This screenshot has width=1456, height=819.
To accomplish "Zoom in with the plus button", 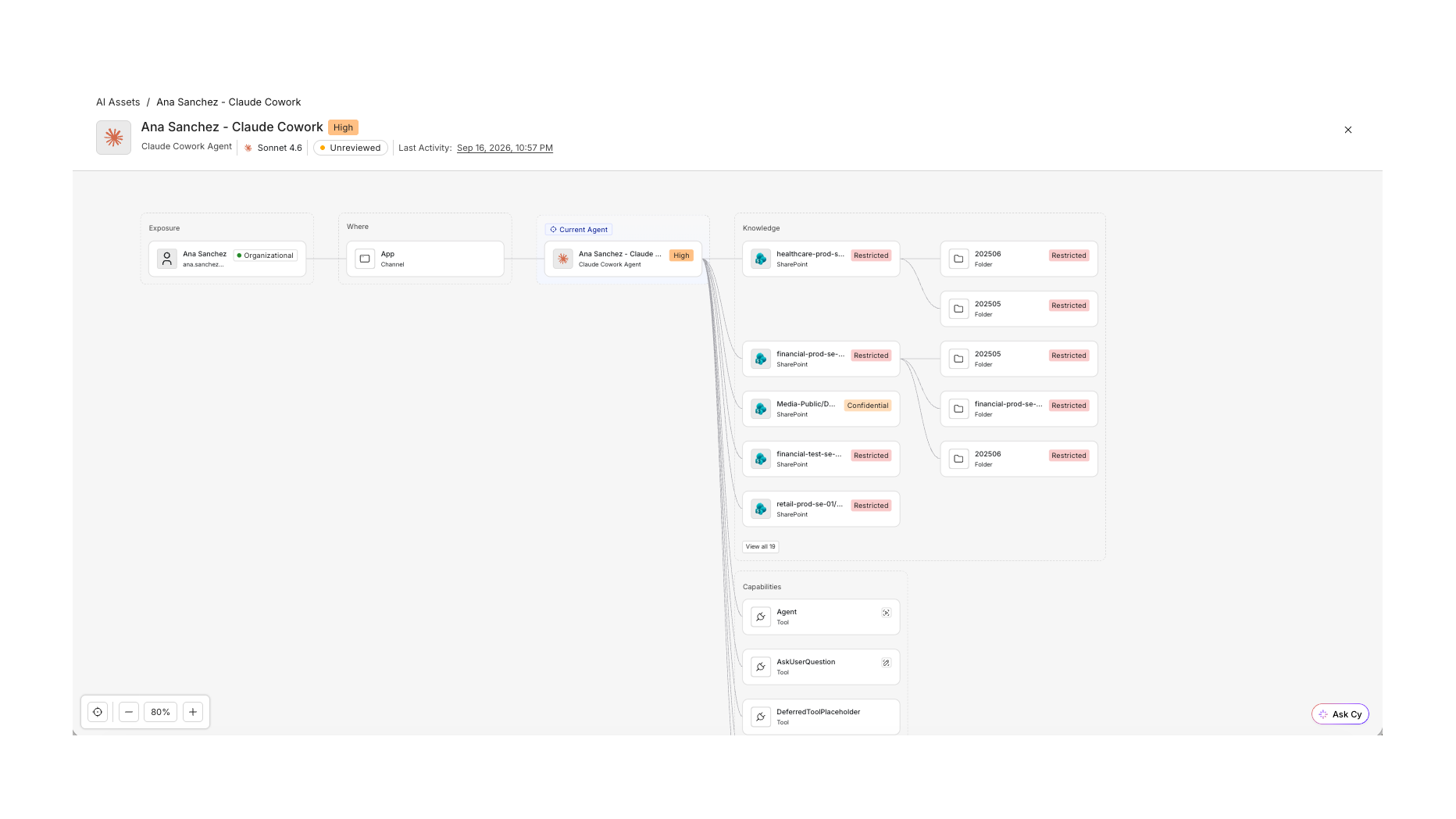I will pyautogui.click(x=193, y=712).
